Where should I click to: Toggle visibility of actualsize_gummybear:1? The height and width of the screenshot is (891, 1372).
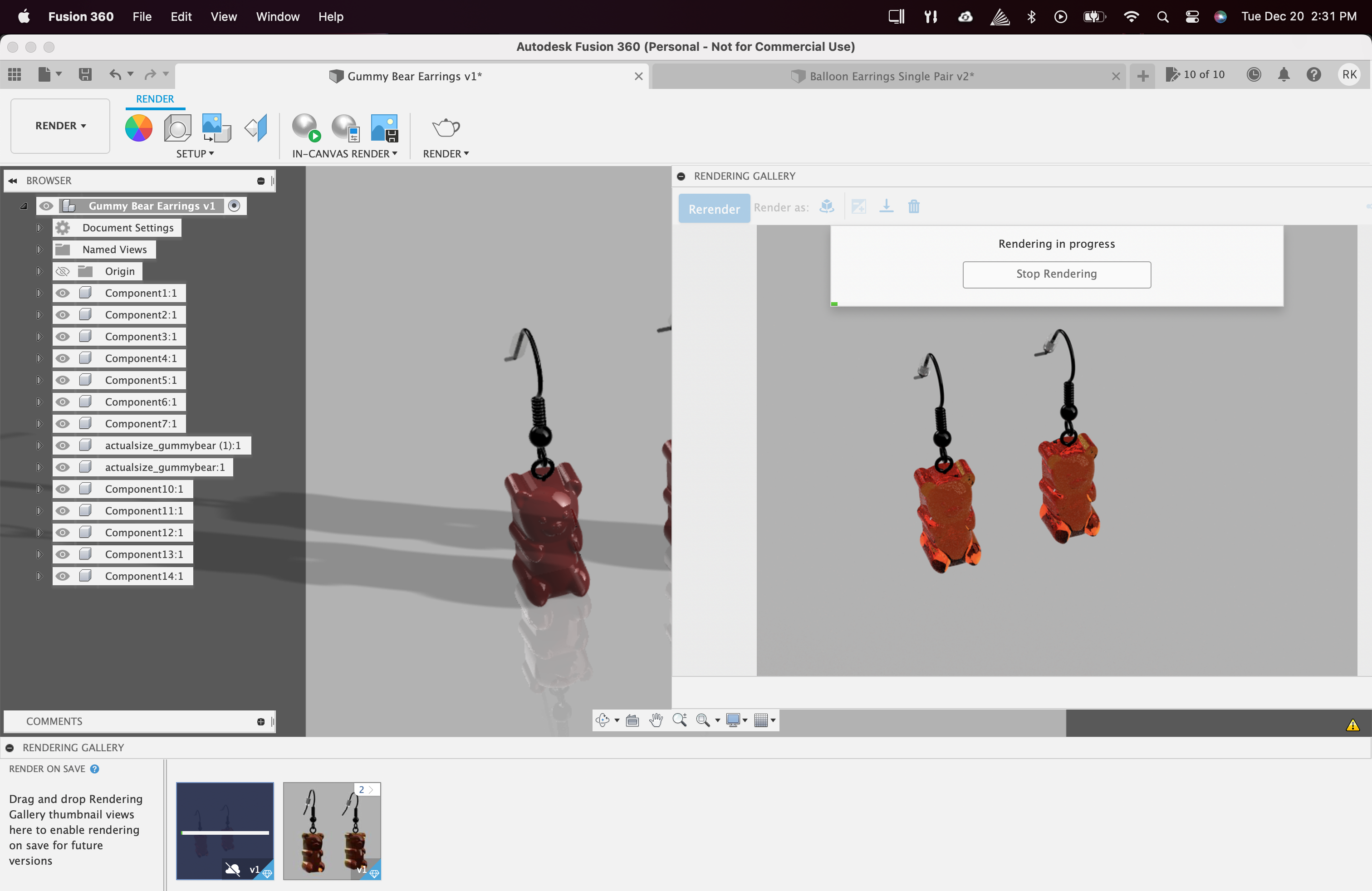pos(62,467)
